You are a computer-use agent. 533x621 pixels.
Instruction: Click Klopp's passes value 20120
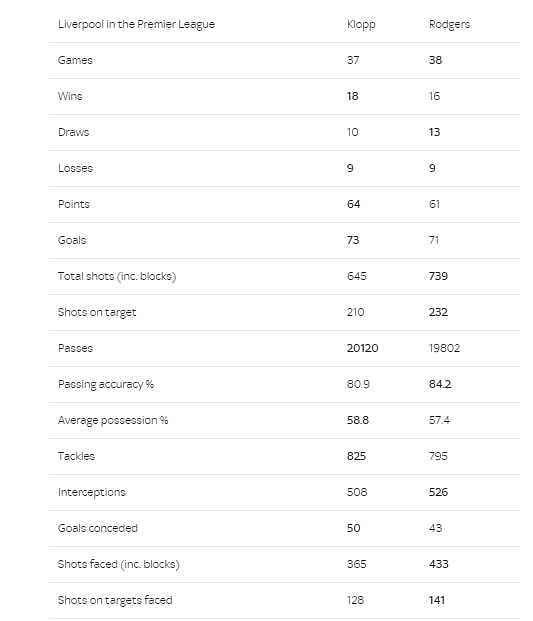click(362, 348)
